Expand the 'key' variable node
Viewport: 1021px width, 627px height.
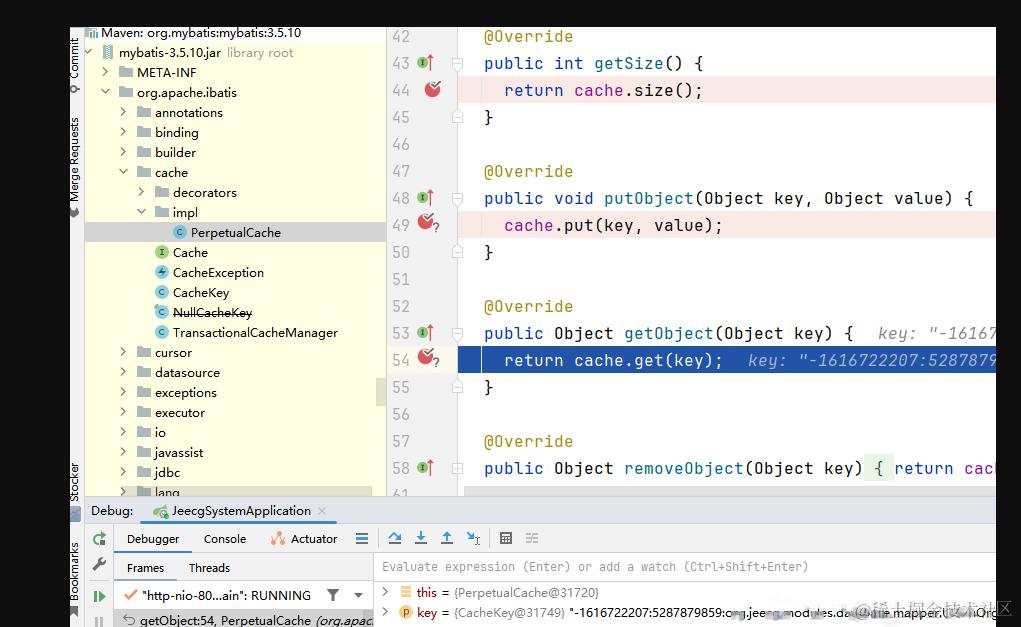point(385,611)
